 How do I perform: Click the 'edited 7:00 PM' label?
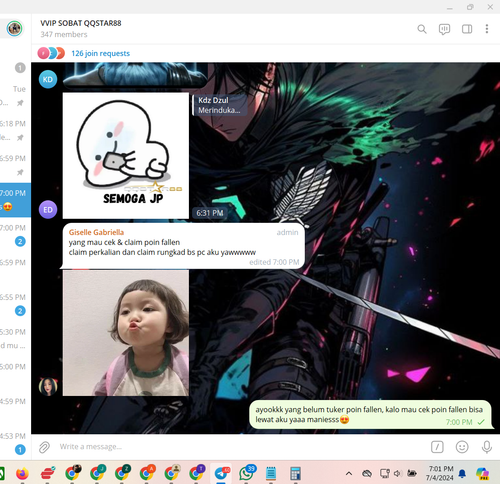[x=274, y=262]
